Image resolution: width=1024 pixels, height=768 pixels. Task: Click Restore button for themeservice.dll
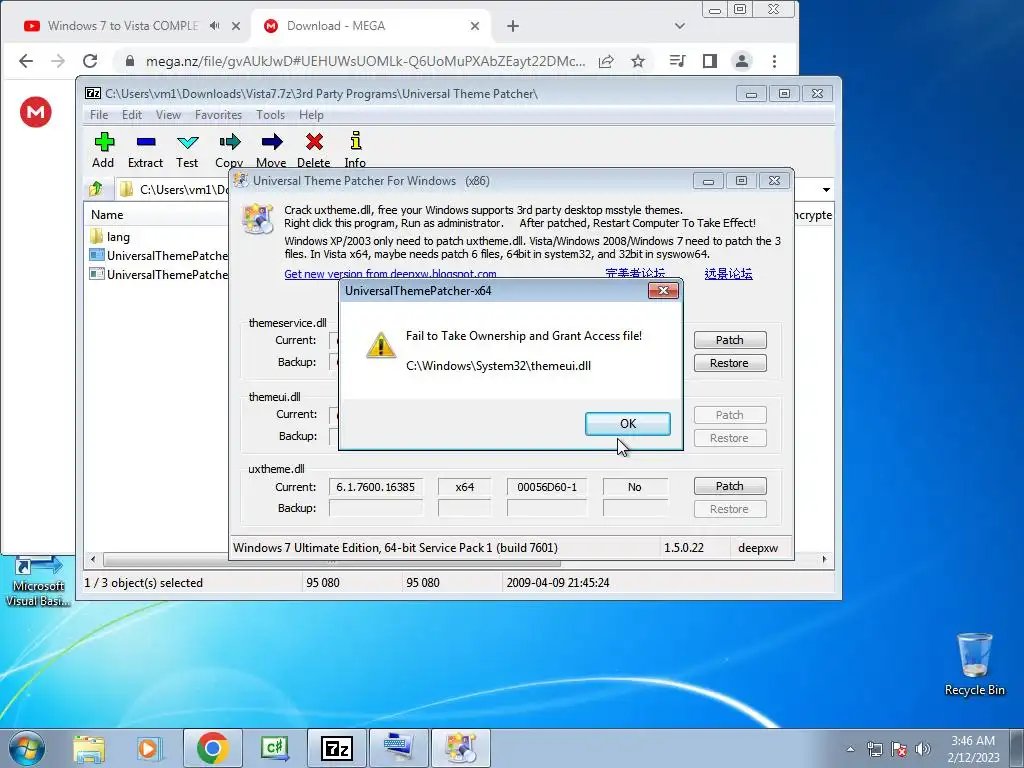pyautogui.click(x=729, y=363)
